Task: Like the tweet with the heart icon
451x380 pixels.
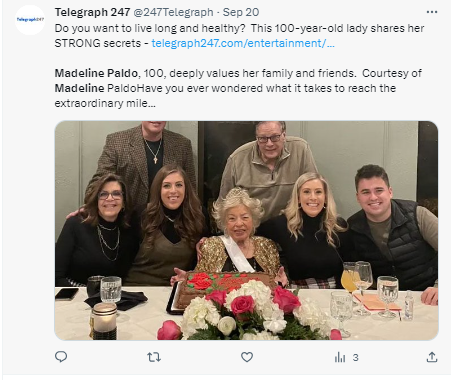Action: (247, 357)
